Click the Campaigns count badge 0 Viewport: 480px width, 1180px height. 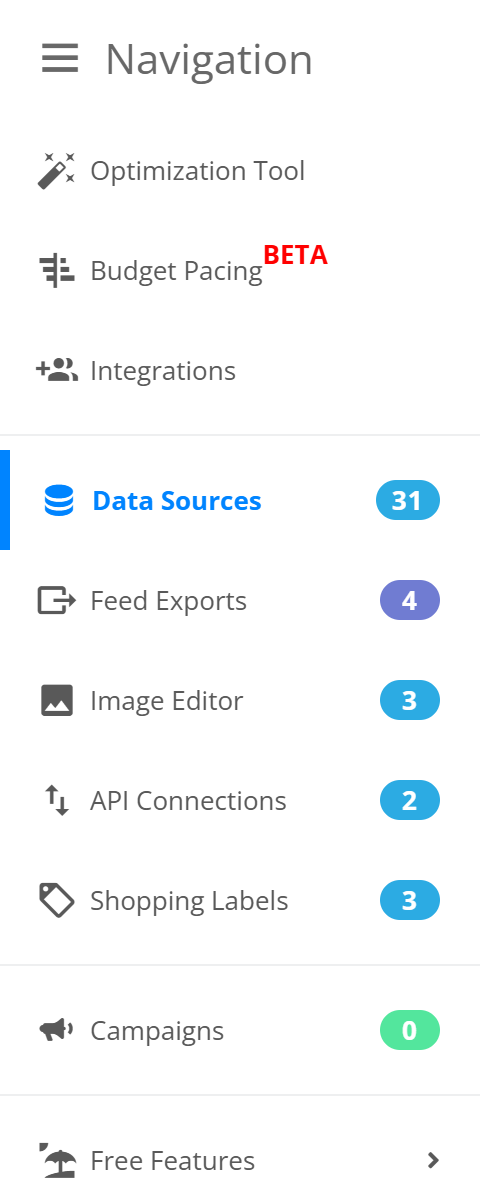[410, 1030]
